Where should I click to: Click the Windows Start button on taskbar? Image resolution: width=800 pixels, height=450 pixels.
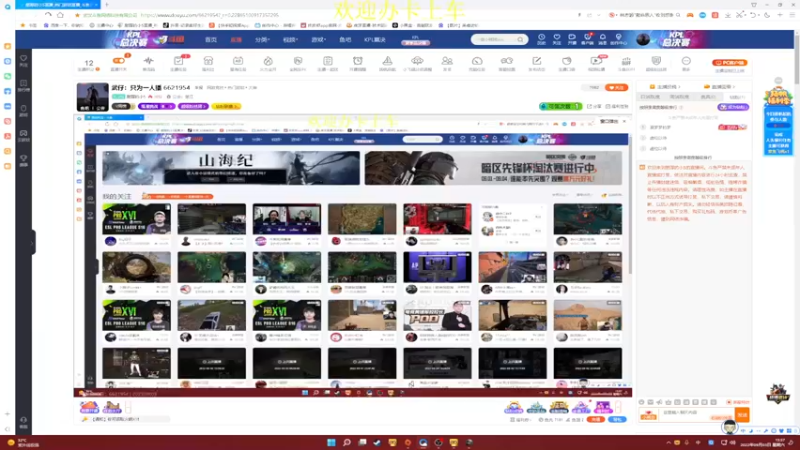pyautogui.click(x=331, y=442)
